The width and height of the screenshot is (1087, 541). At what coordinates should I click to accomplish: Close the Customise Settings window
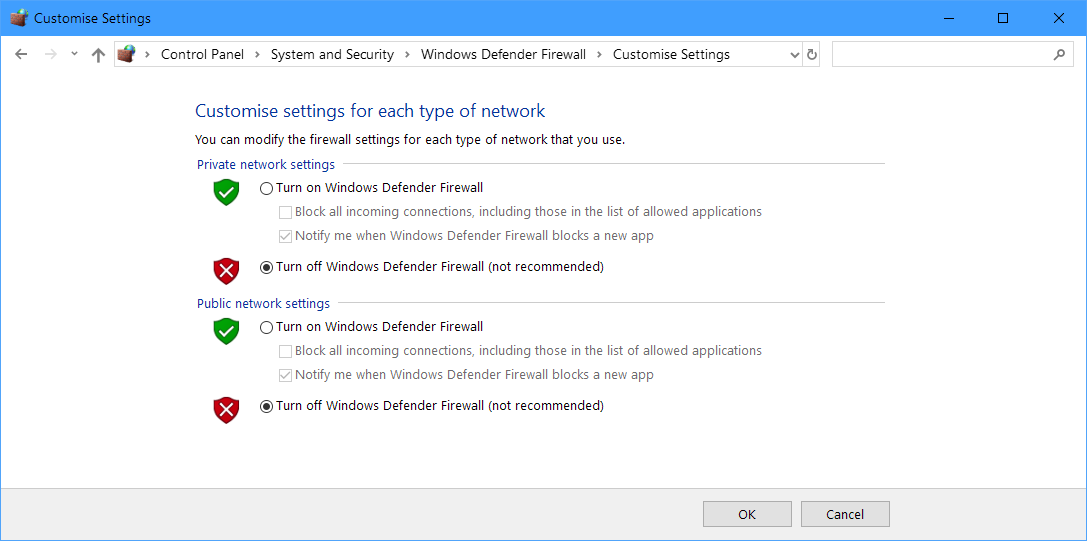[1059, 18]
